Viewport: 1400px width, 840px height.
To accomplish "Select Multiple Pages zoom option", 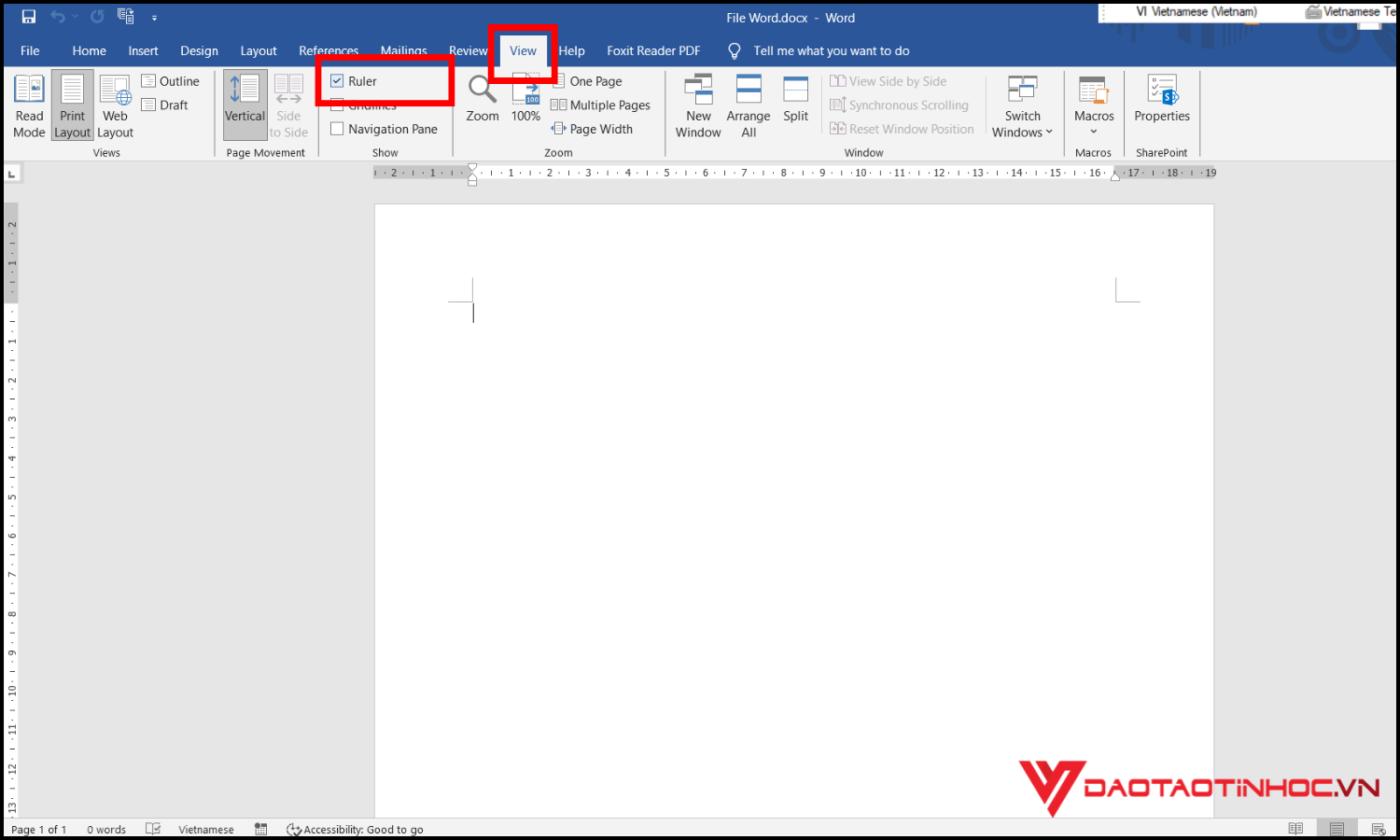I will (x=600, y=105).
